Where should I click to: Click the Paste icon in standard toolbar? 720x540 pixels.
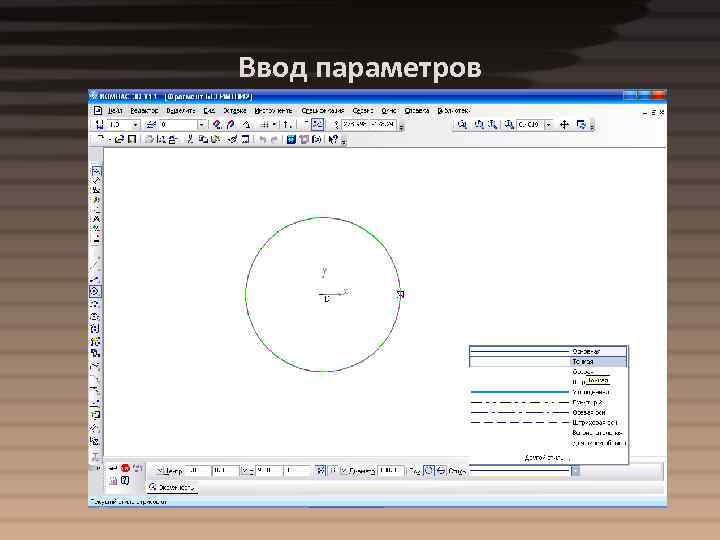(215, 139)
